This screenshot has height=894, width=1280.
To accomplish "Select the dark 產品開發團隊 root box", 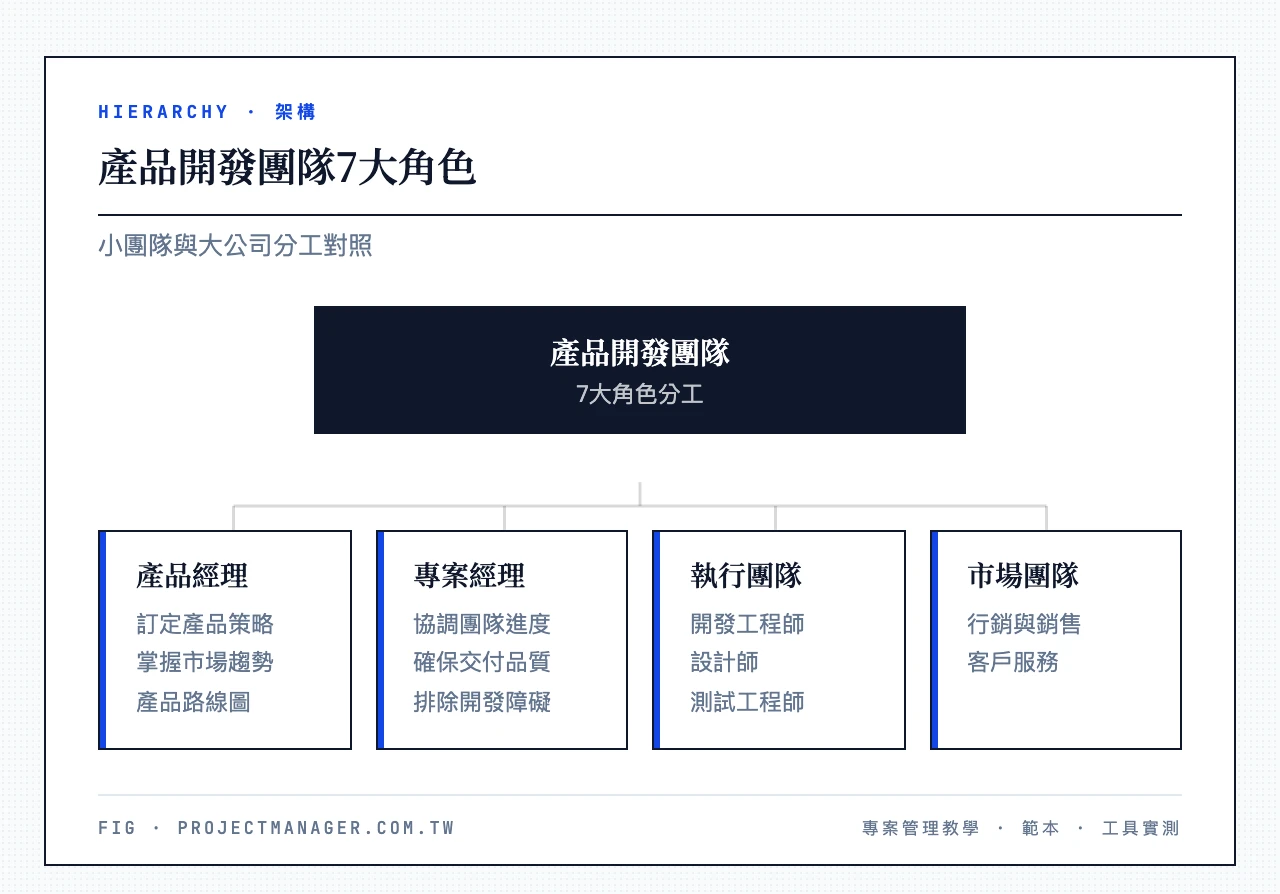I will (640, 370).
